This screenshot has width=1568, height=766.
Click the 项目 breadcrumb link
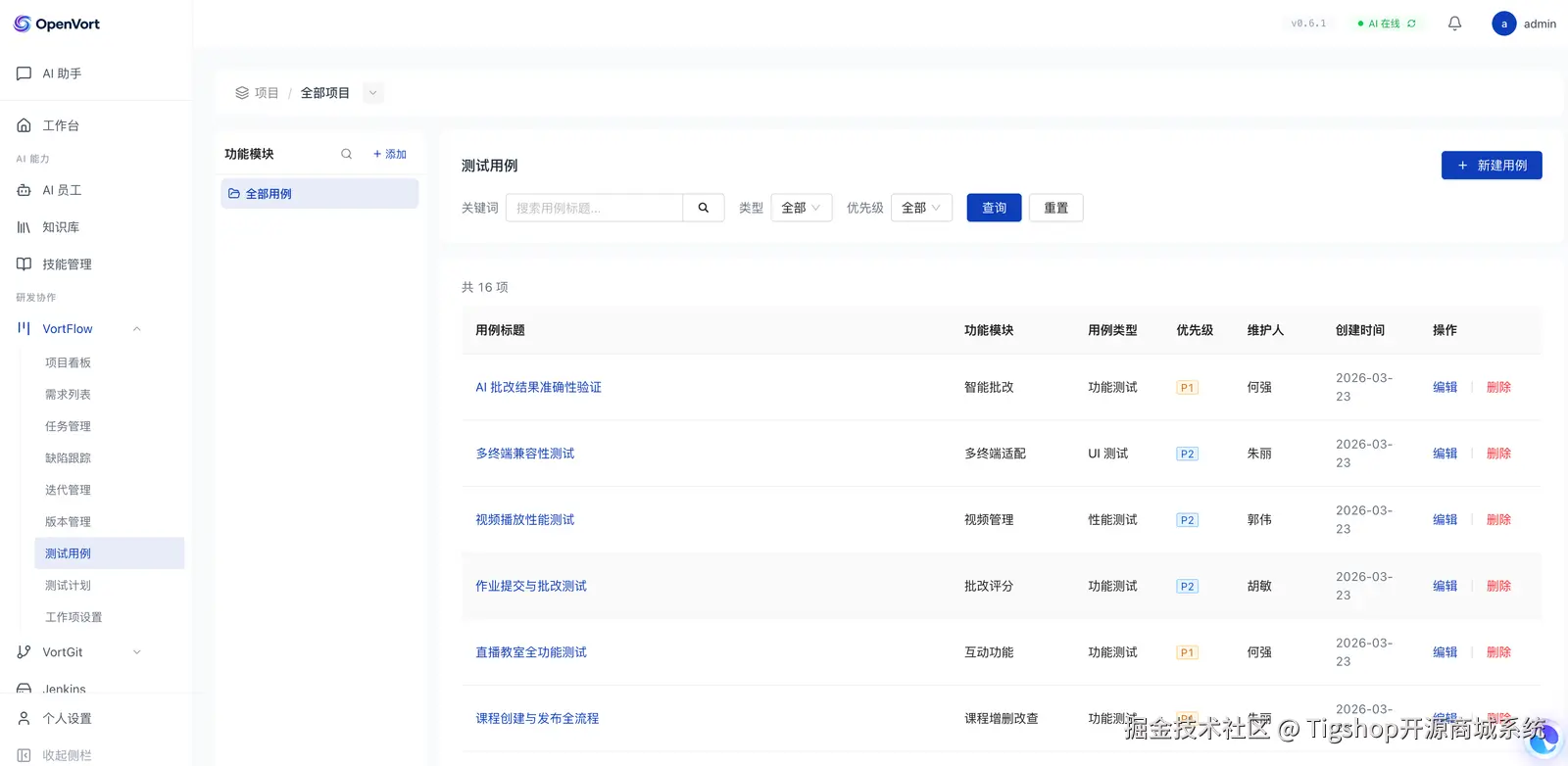(x=266, y=93)
